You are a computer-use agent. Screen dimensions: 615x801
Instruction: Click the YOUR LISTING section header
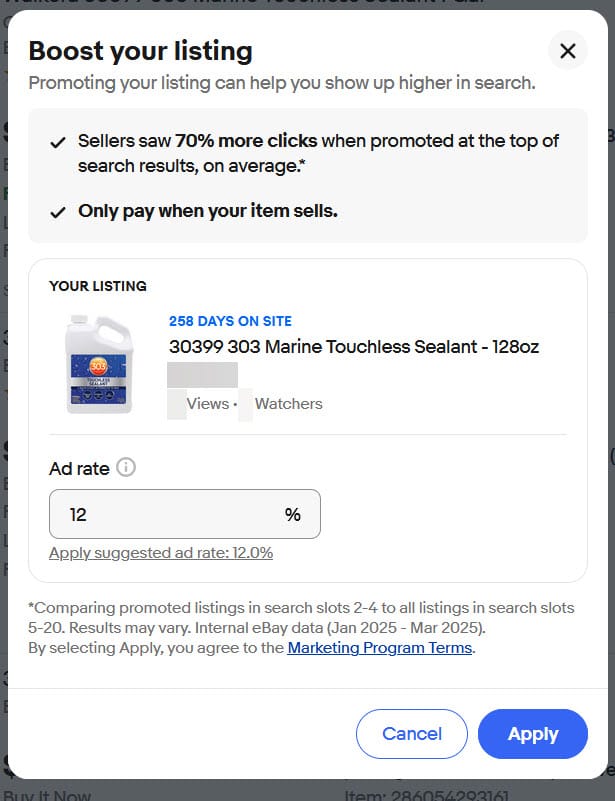pos(98,286)
